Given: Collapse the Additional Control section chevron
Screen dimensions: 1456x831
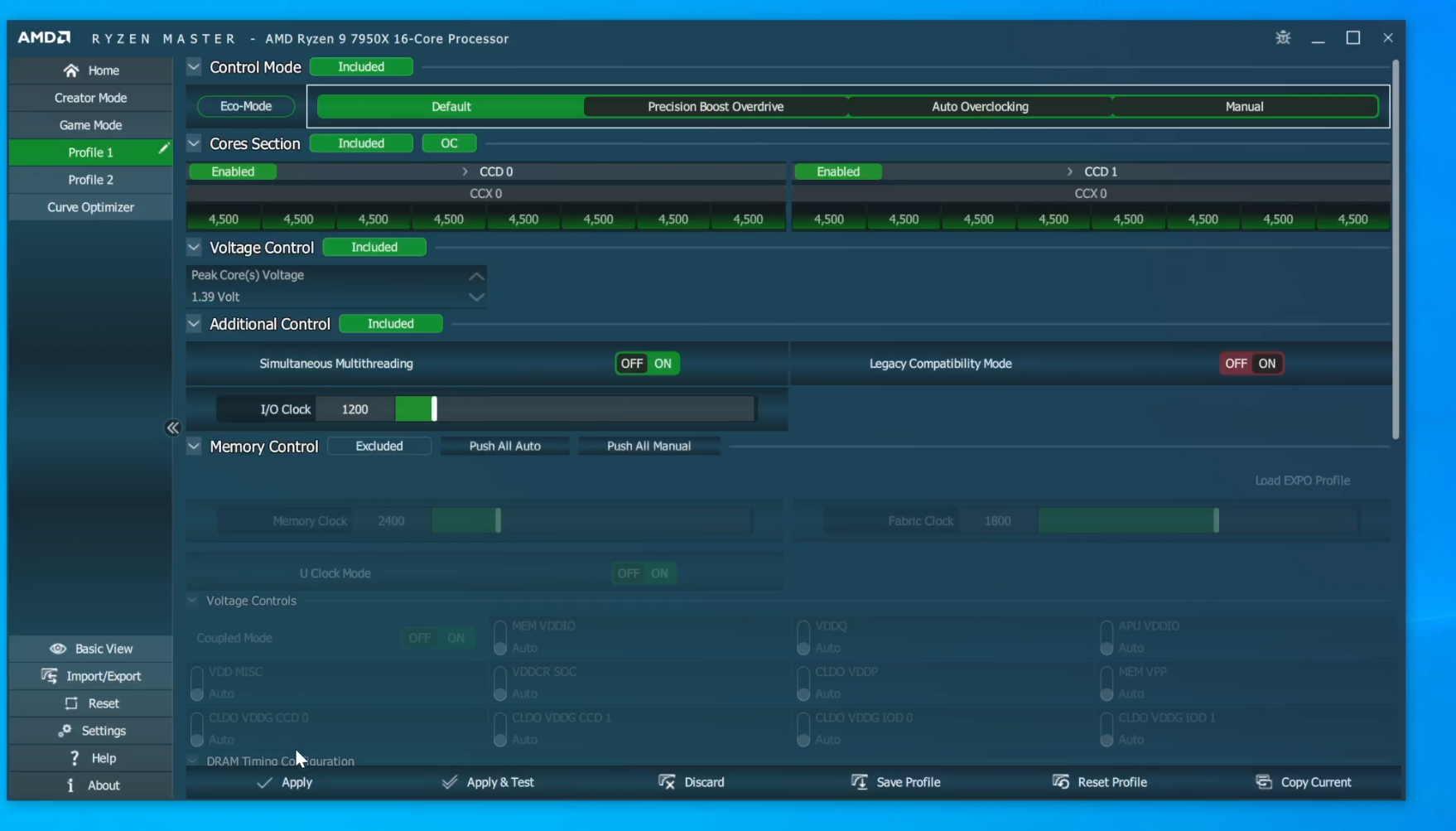Looking at the screenshot, I should [194, 324].
